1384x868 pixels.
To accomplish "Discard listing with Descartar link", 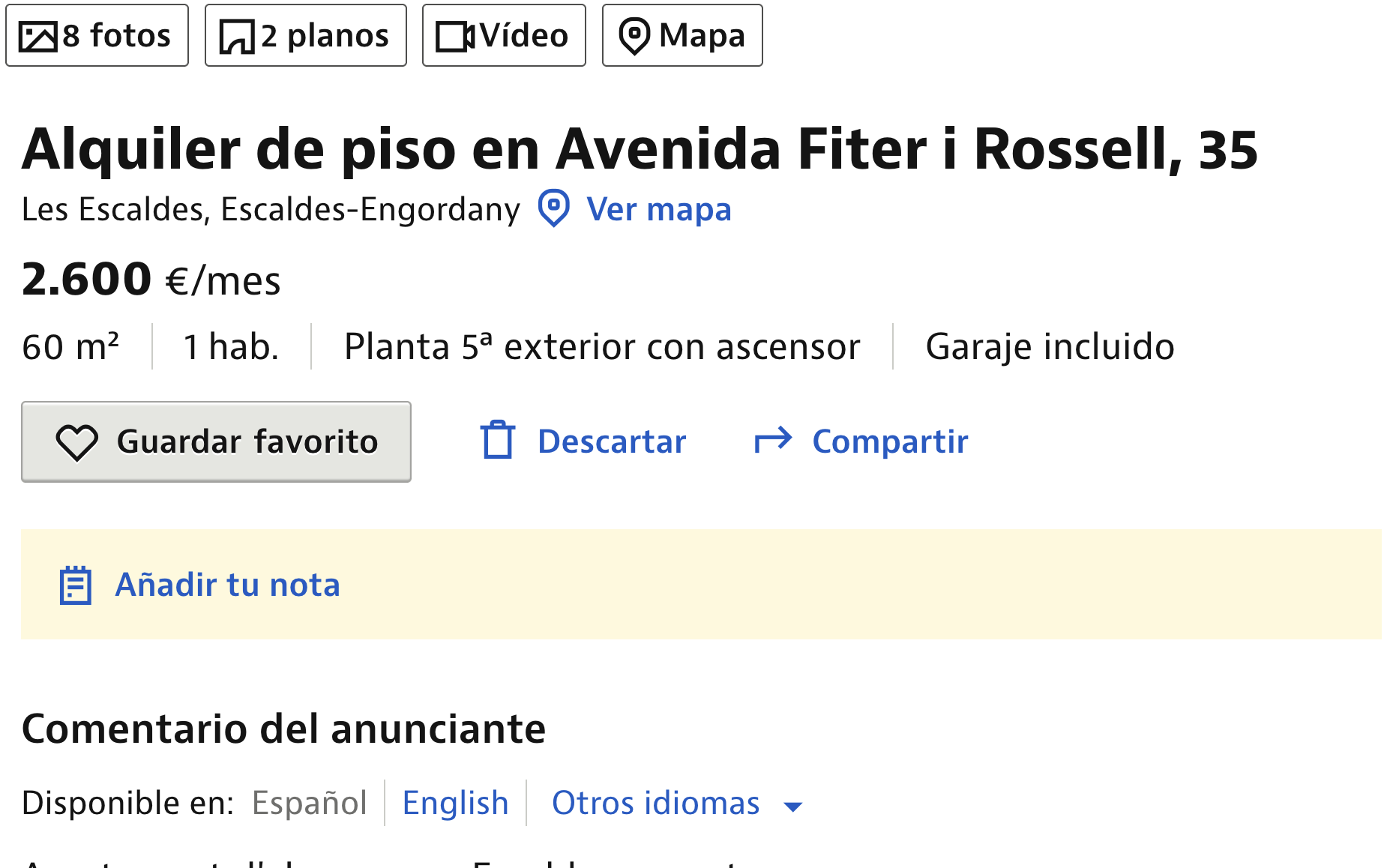I will click(612, 441).
